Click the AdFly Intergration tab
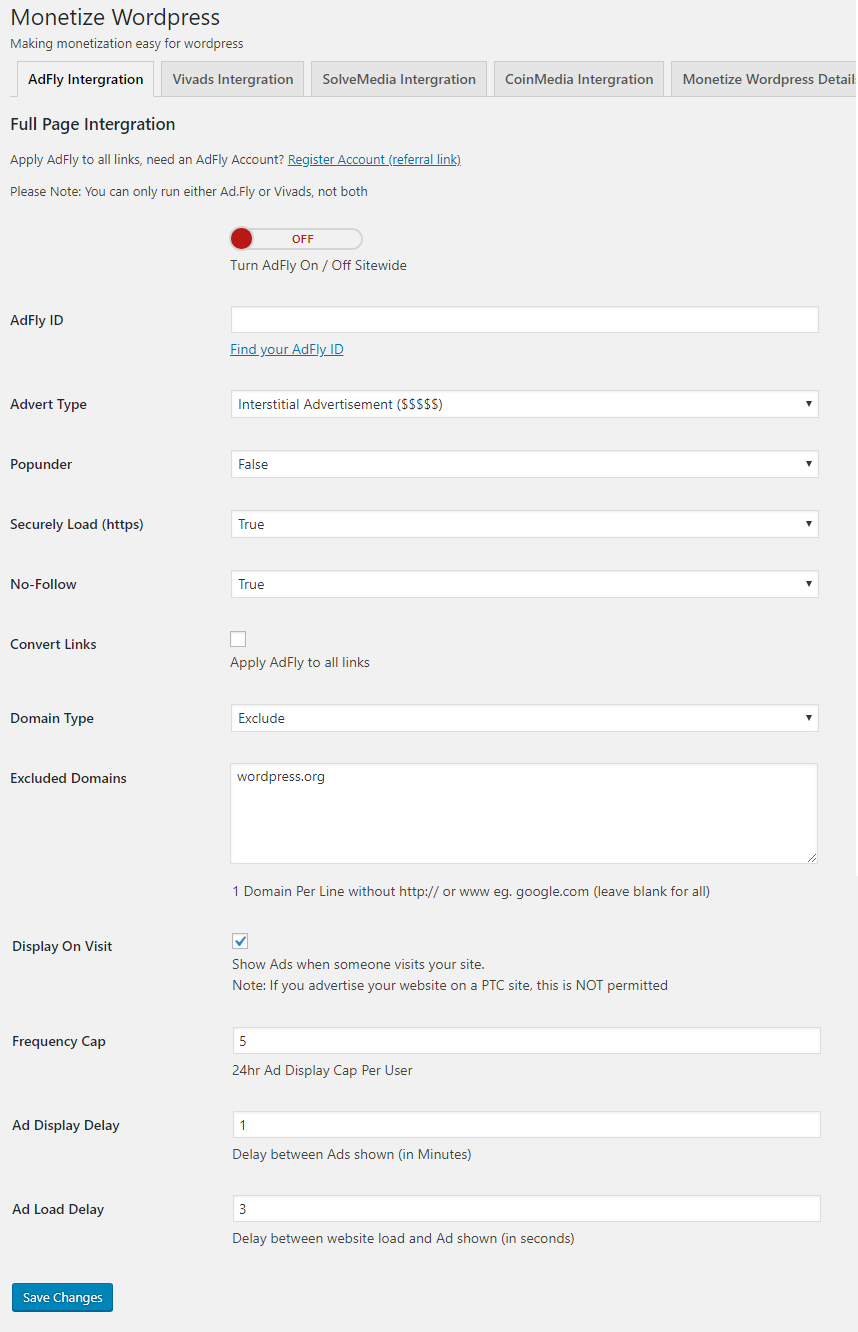This screenshot has height=1332, width=858. pyautogui.click(x=86, y=79)
